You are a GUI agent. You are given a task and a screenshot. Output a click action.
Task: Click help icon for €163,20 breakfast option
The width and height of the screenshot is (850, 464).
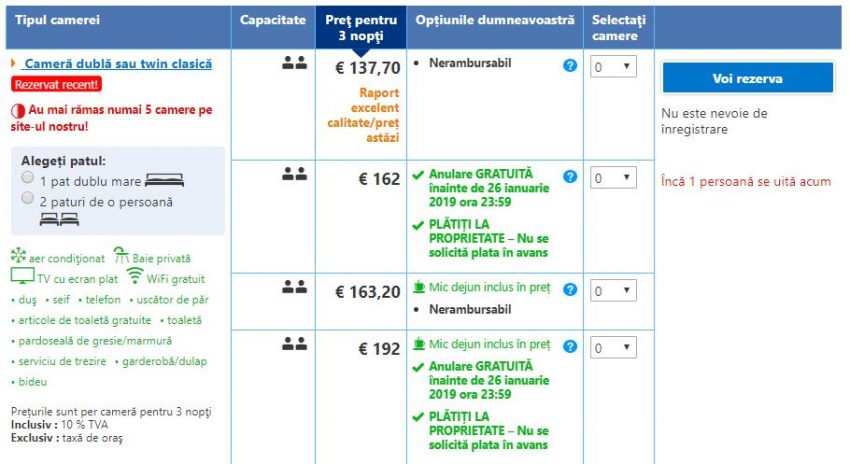pos(570,289)
